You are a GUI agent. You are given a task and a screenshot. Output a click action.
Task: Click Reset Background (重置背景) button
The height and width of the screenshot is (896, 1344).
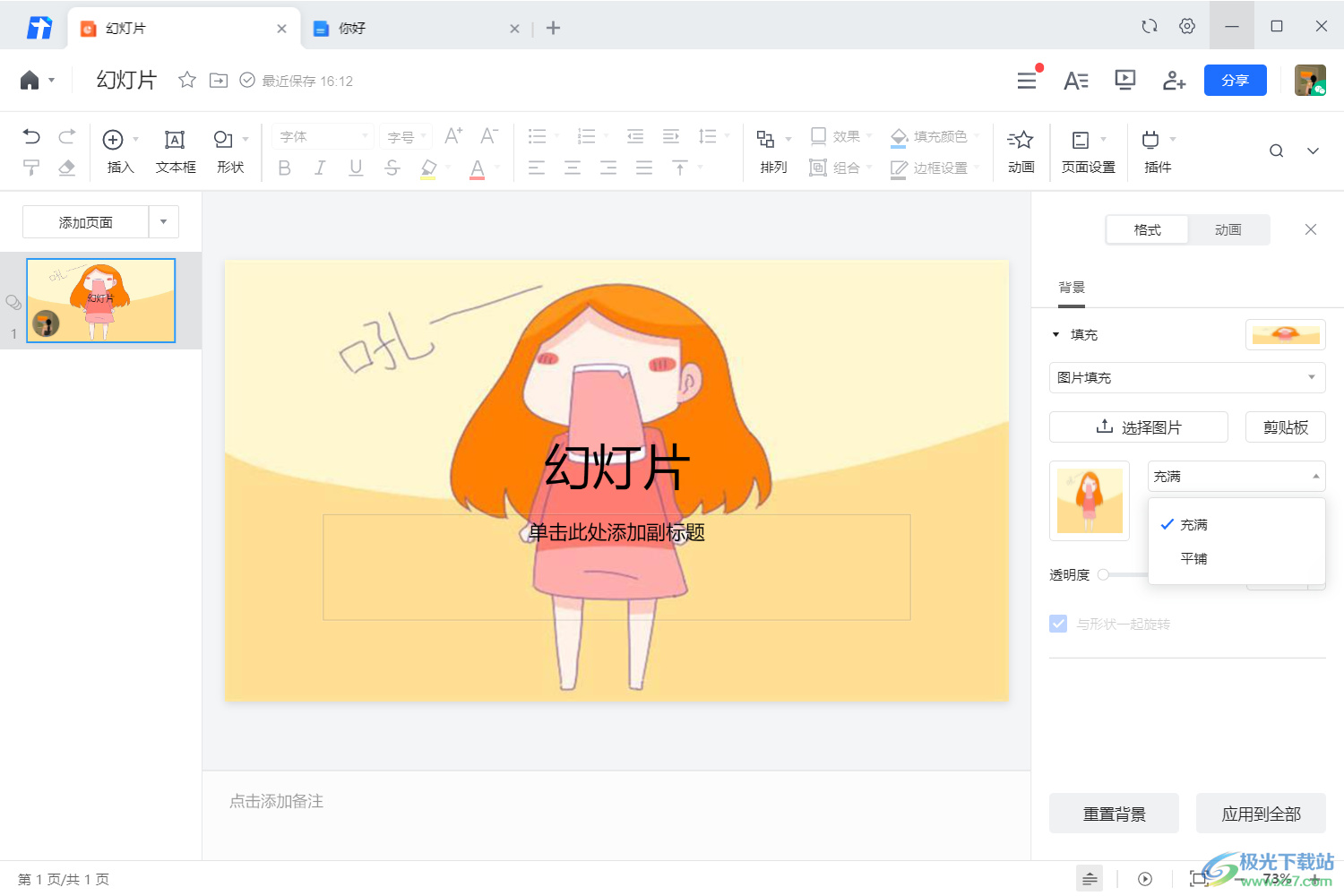1114,814
